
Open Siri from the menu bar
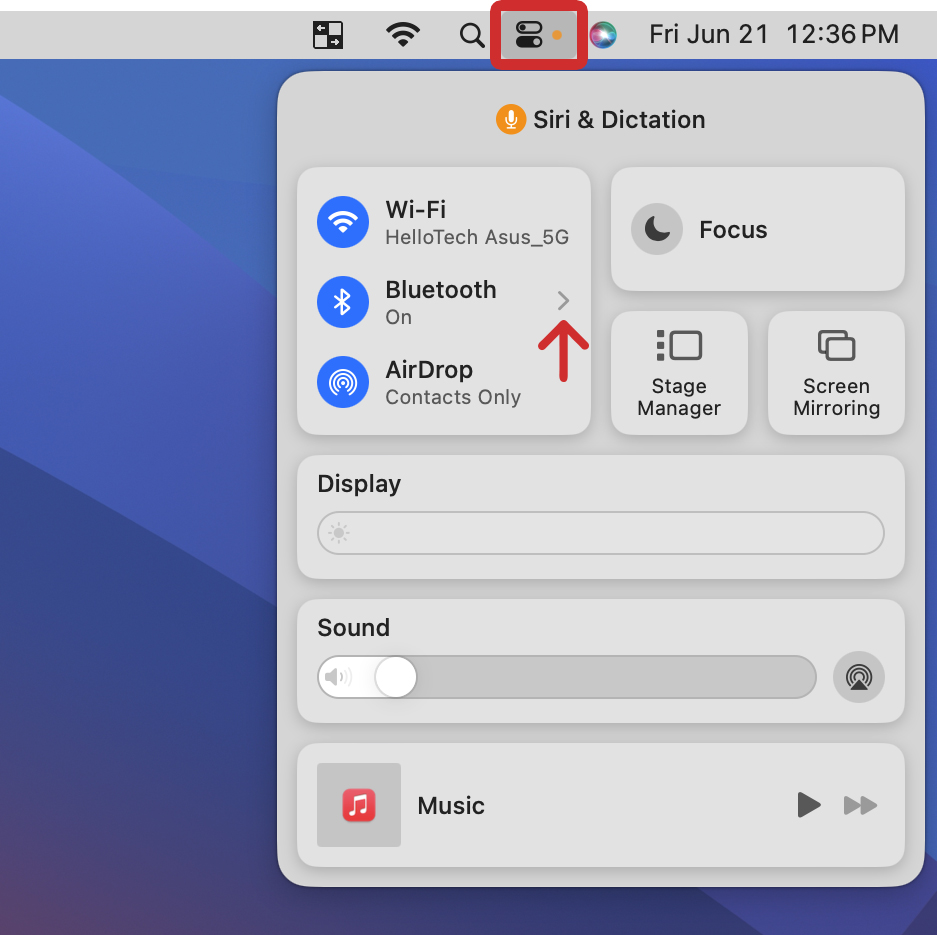[602, 34]
